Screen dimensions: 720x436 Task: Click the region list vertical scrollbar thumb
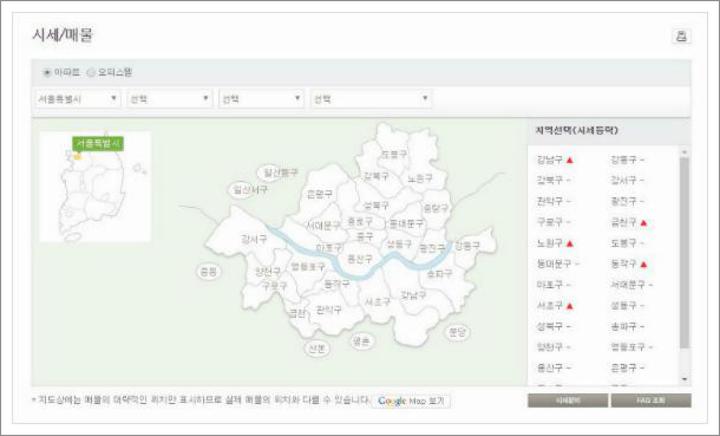(x=685, y=252)
